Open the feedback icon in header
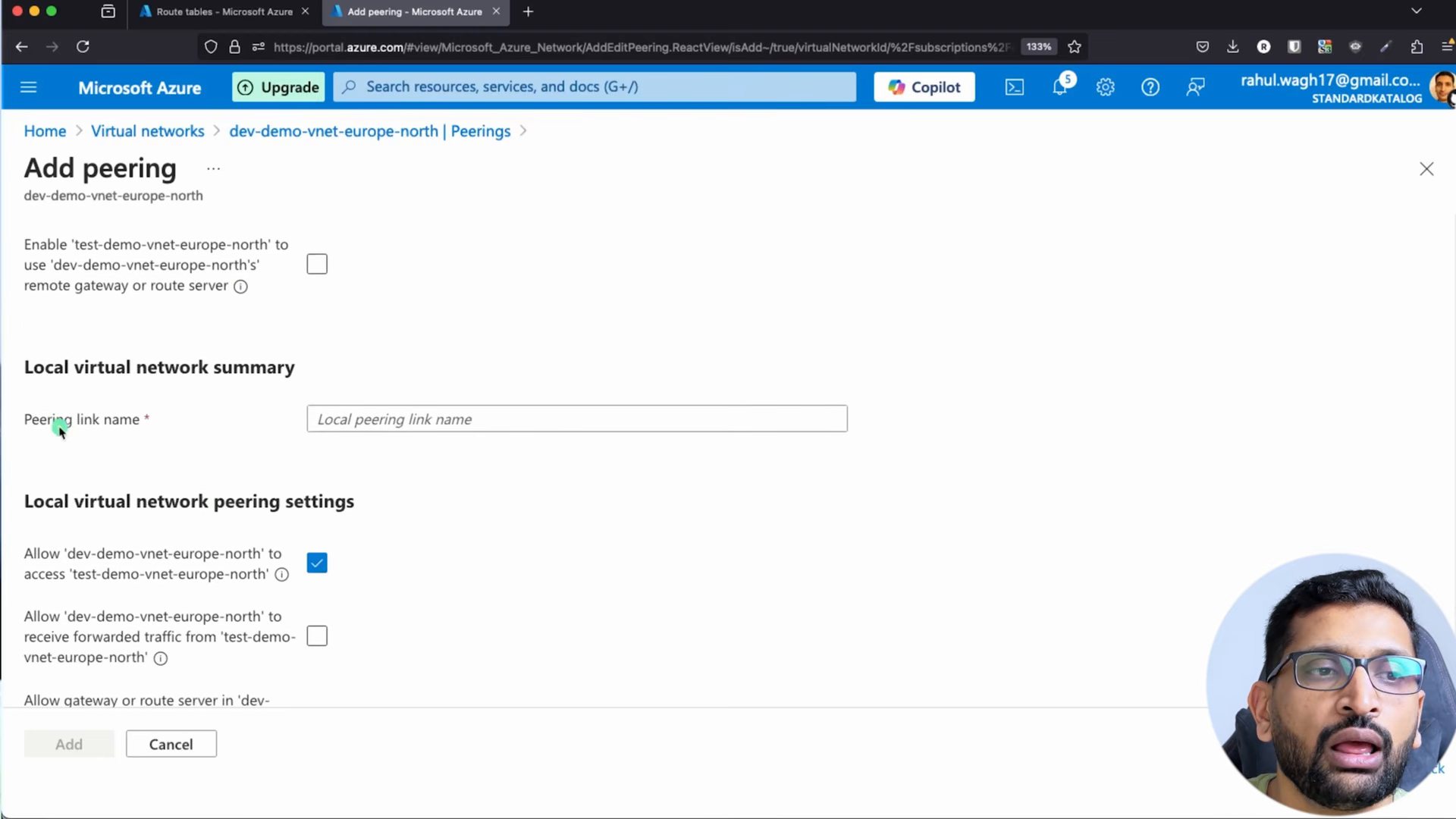Image resolution: width=1456 pixels, height=819 pixels. (x=1195, y=87)
